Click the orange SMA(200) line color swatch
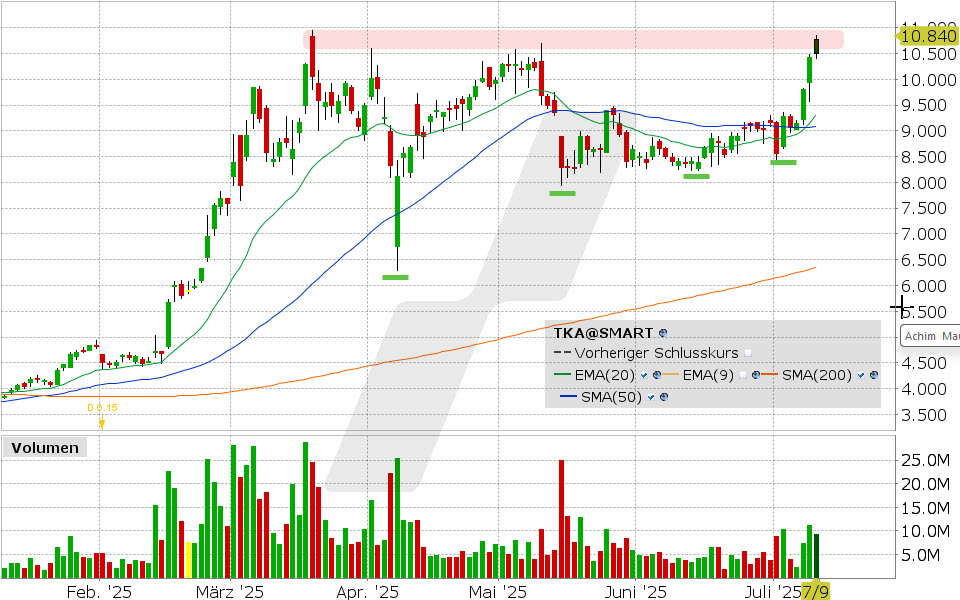 770,375
